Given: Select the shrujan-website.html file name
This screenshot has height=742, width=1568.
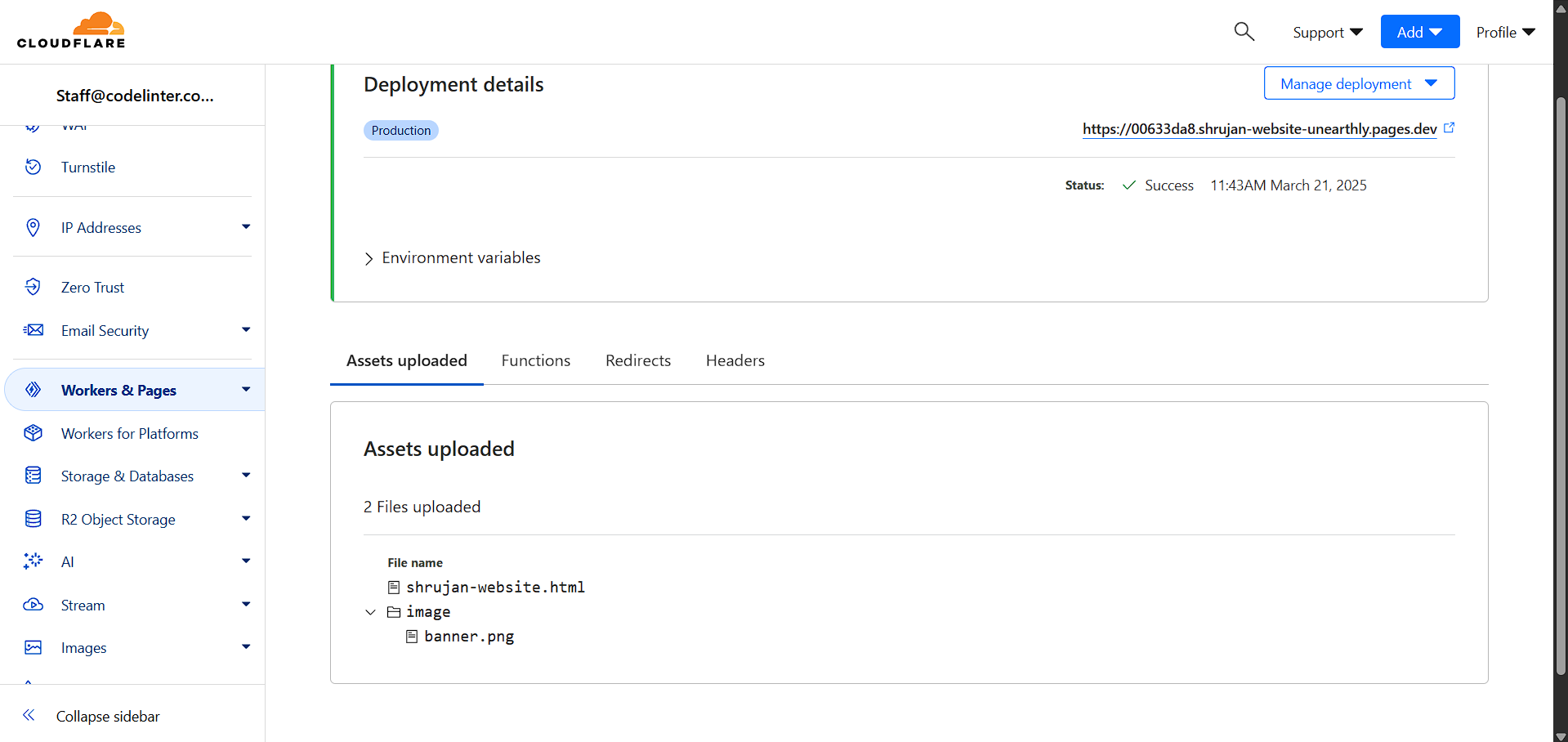Looking at the screenshot, I should [x=495, y=588].
